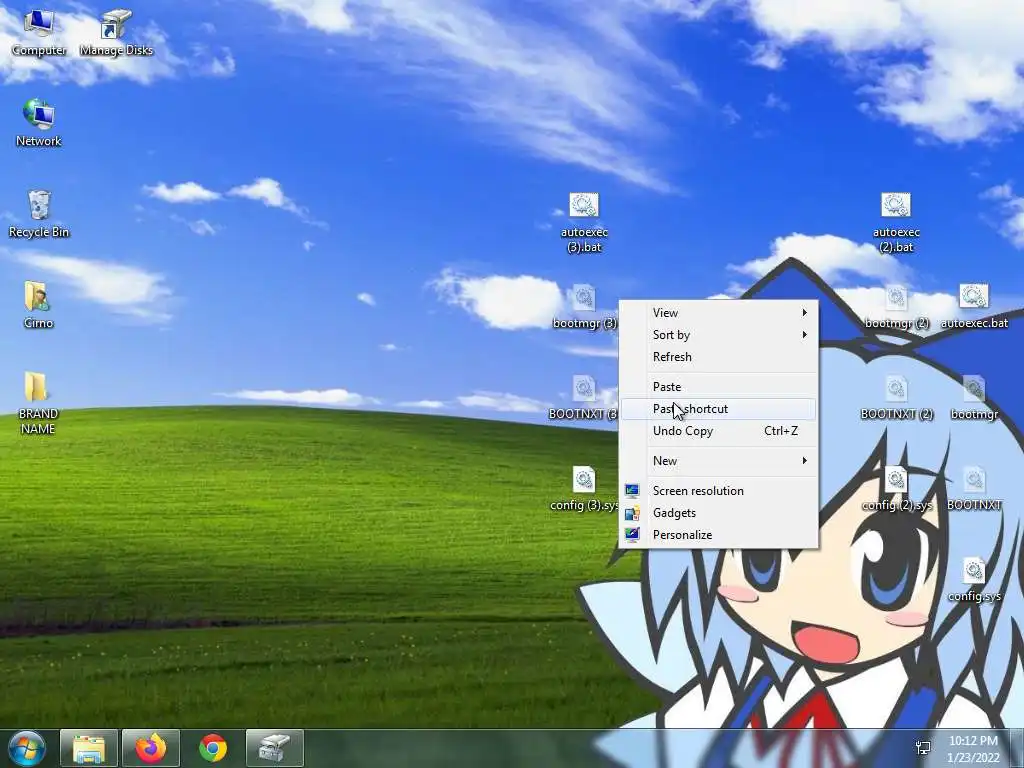Select the config (3).sys file icon
1024x768 pixels.
584,488
